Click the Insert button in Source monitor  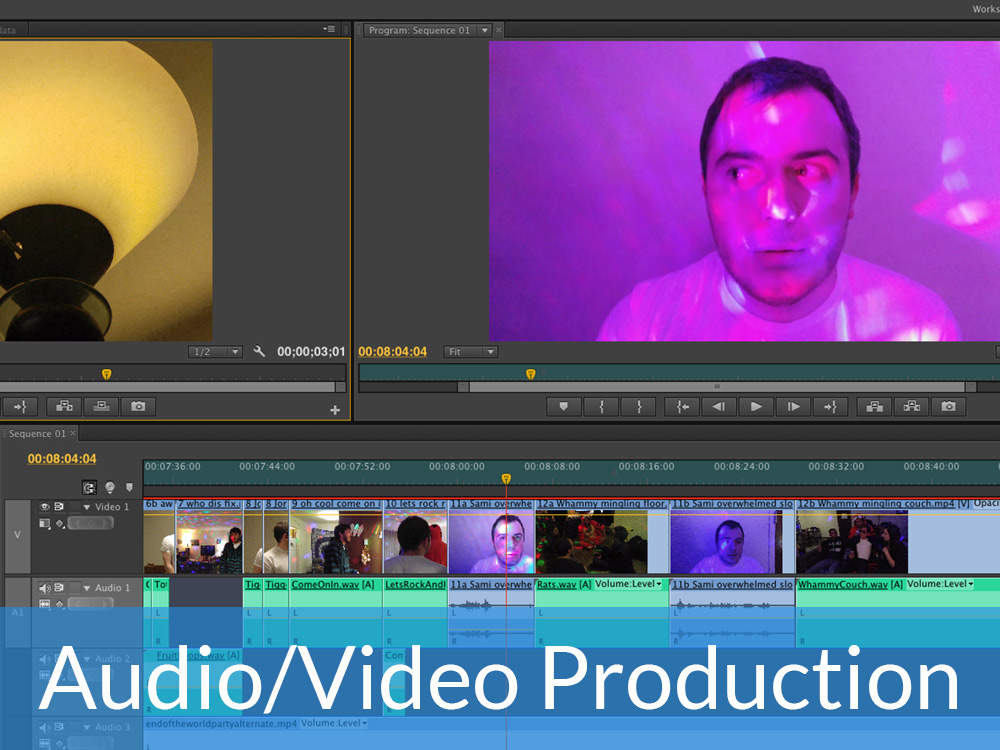click(64, 406)
